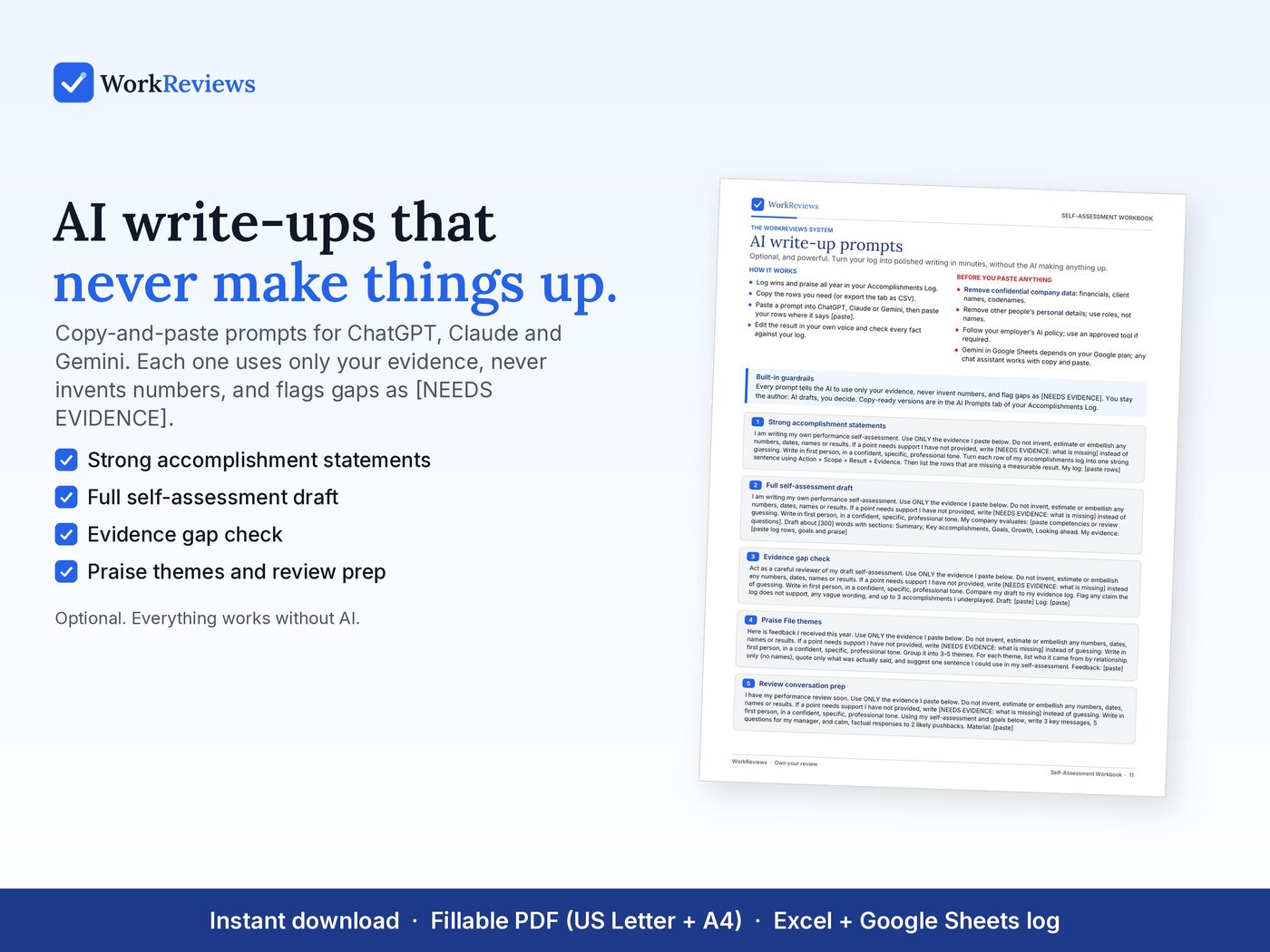The height and width of the screenshot is (952, 1270).
Task: Toggle the Praise themes and review prep checkbox
Action: 66,572
